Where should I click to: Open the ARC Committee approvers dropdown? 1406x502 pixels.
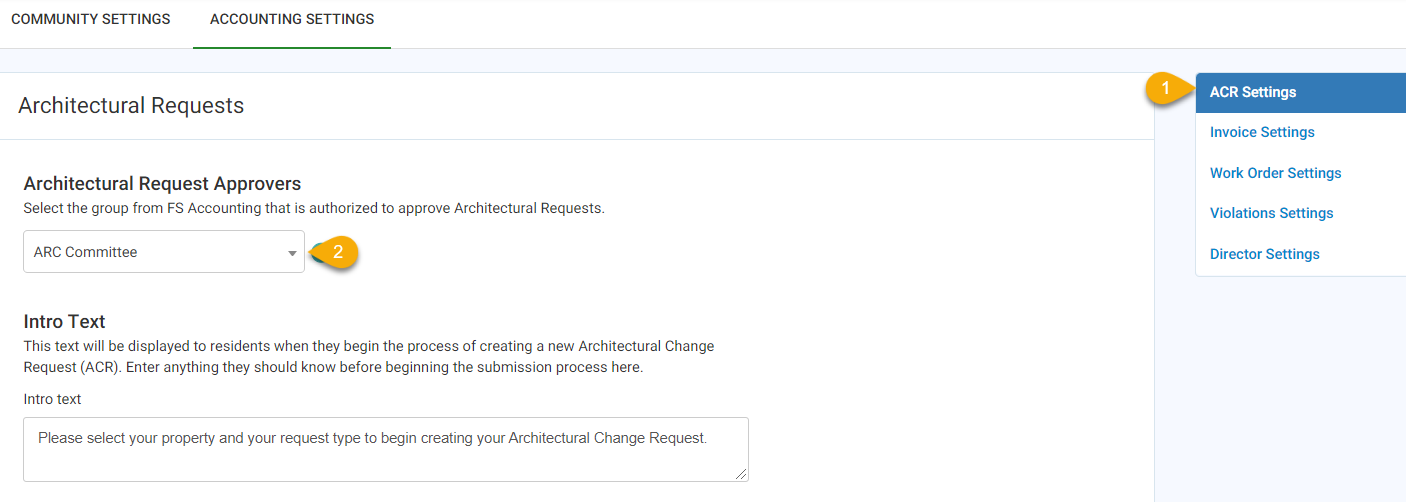click(x=164, y=252)
